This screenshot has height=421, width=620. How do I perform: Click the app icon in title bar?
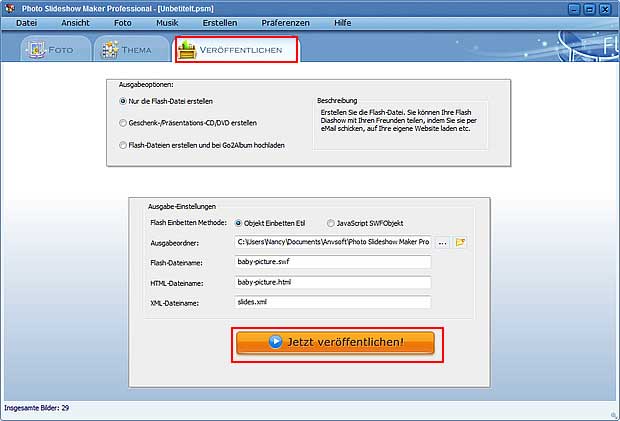click(9, 8)
